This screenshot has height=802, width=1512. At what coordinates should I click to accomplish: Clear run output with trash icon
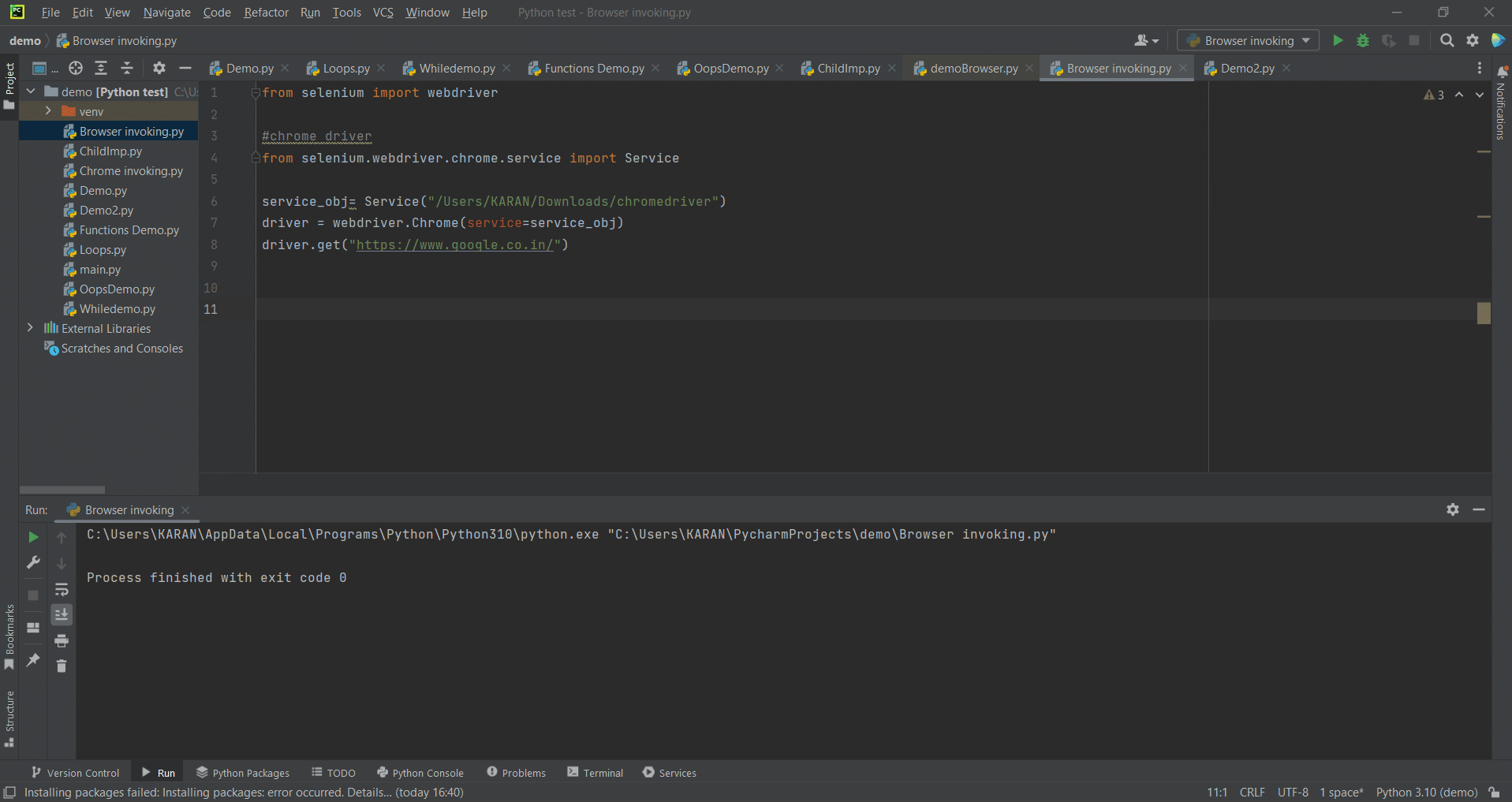[62, 666]
